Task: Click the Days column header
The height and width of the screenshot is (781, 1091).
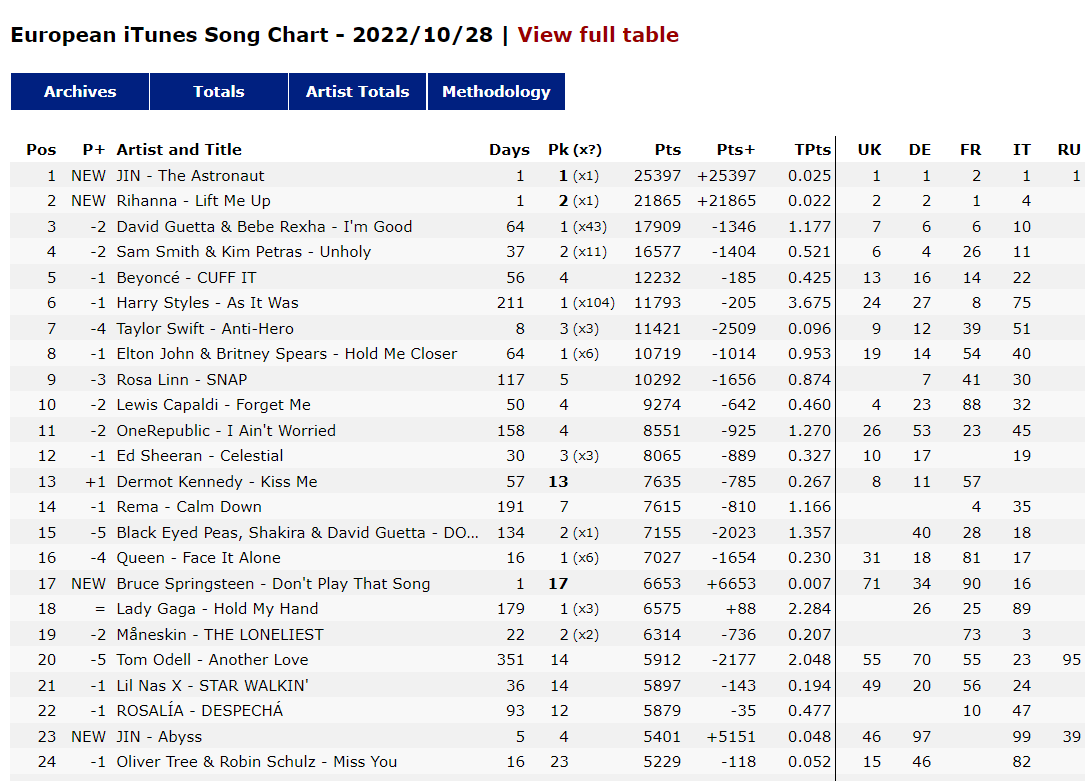Action: click(509, 150)
